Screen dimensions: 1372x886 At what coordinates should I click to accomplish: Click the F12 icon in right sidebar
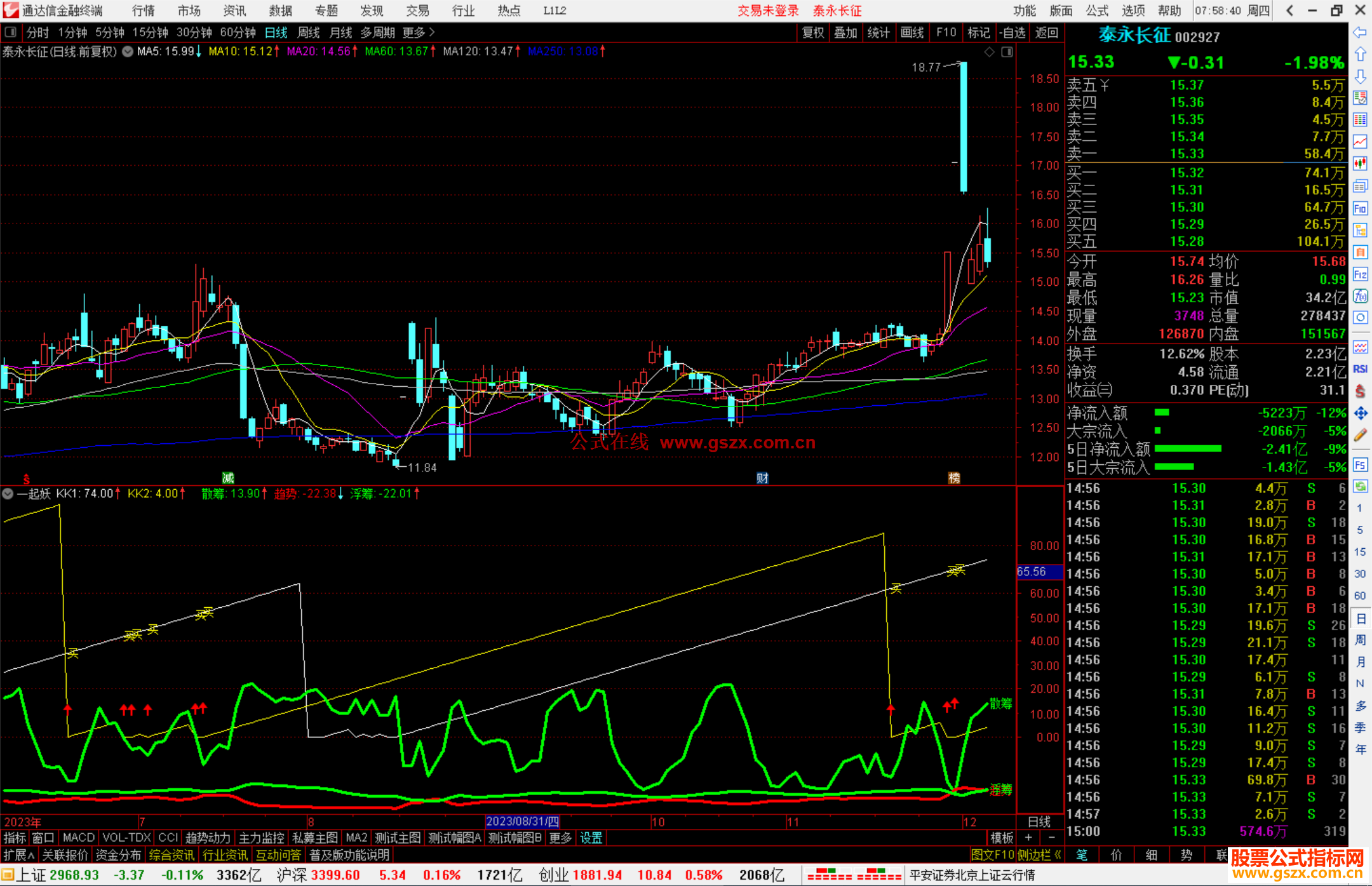pyautogui.click(x=1360, y=274)
